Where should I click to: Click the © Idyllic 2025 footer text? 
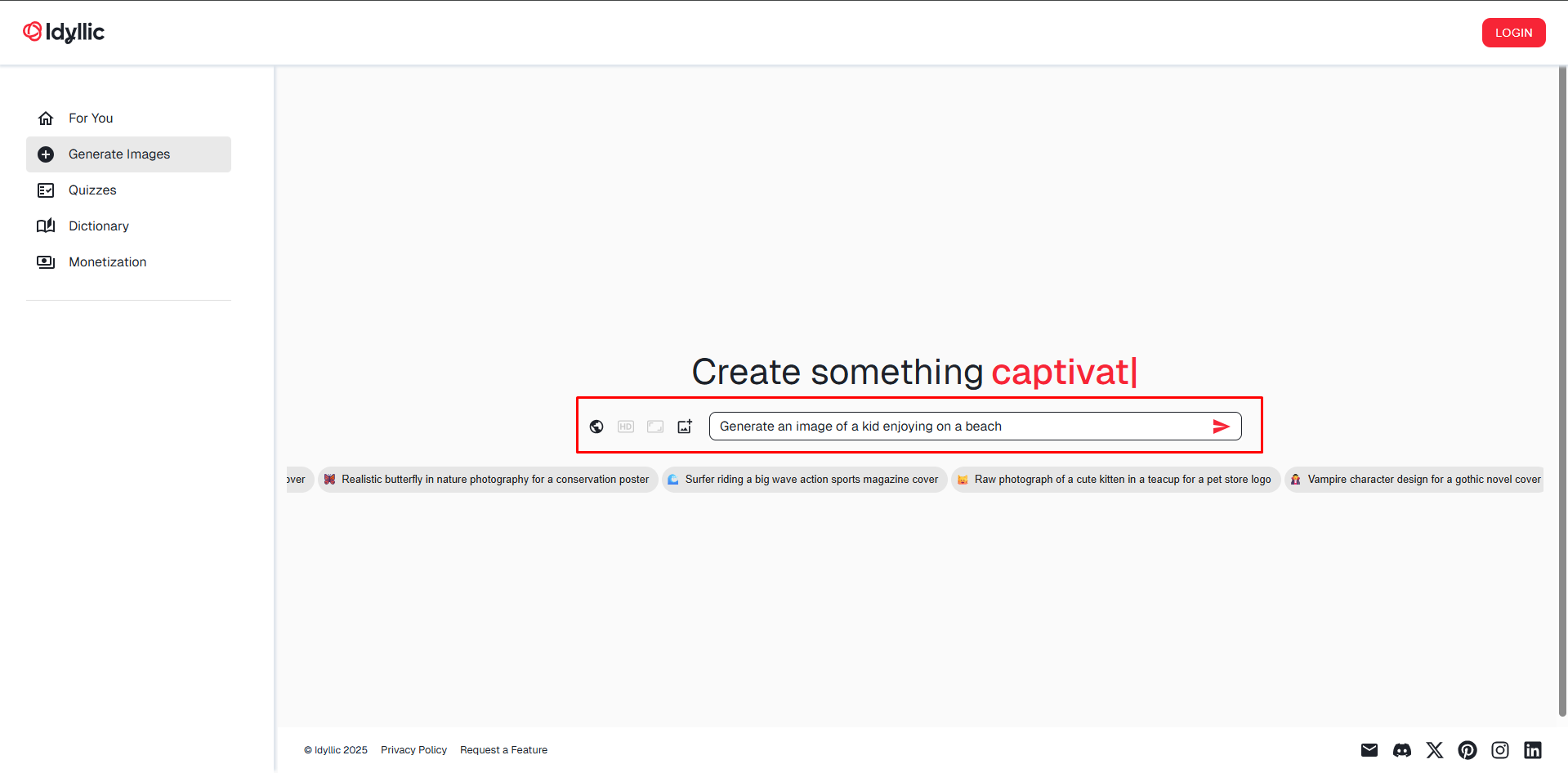click(336, 750)
